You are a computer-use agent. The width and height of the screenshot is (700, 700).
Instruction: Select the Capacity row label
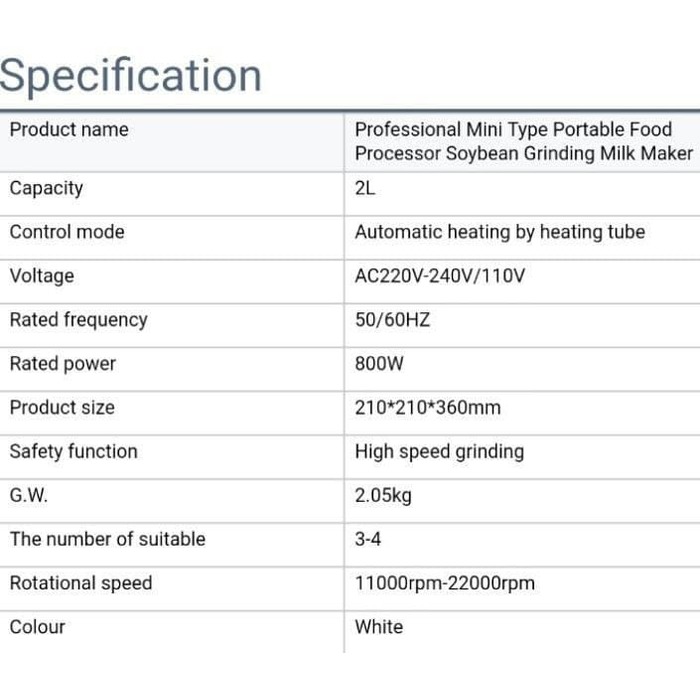[46, 188]
